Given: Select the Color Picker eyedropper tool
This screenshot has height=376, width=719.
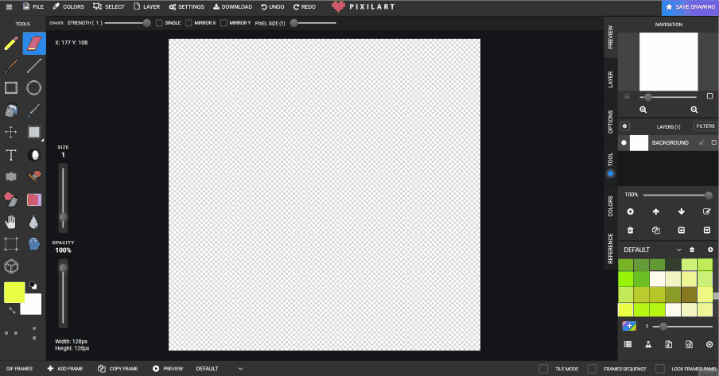Looking at the screenshot, I should pos(34,110).
